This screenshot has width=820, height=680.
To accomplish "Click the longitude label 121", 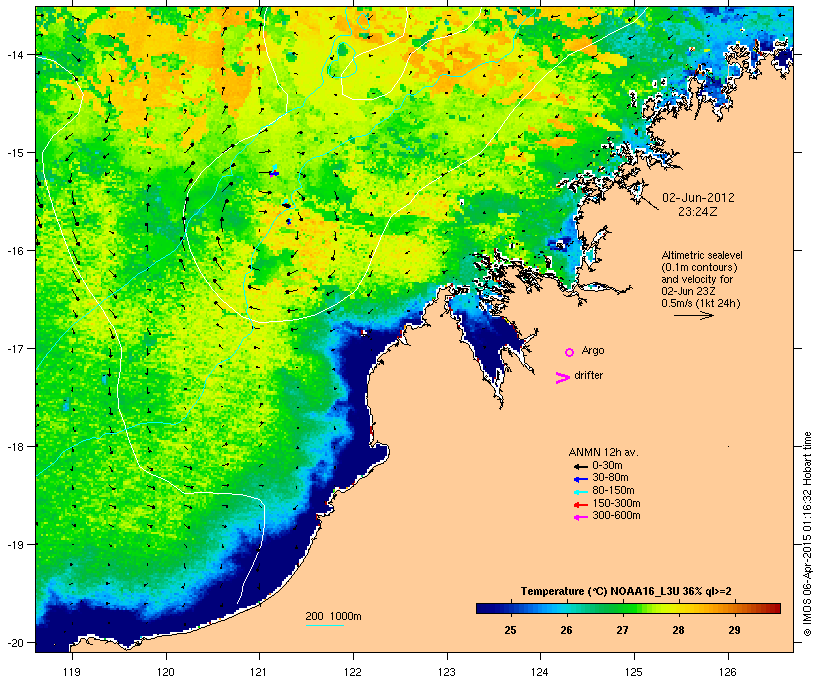I will click(x=259, y=672).
